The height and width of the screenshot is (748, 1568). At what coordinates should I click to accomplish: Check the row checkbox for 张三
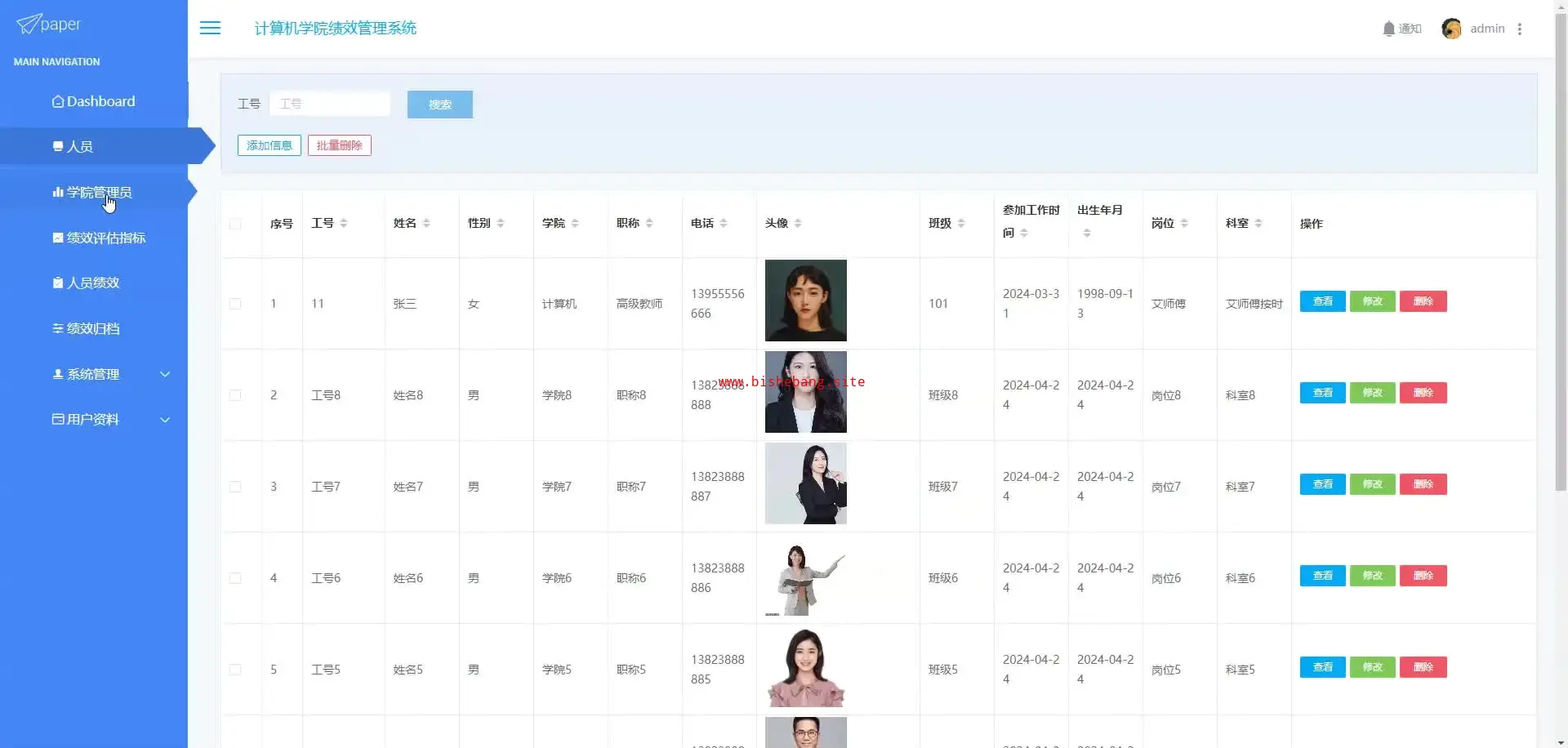pos(235,304)
